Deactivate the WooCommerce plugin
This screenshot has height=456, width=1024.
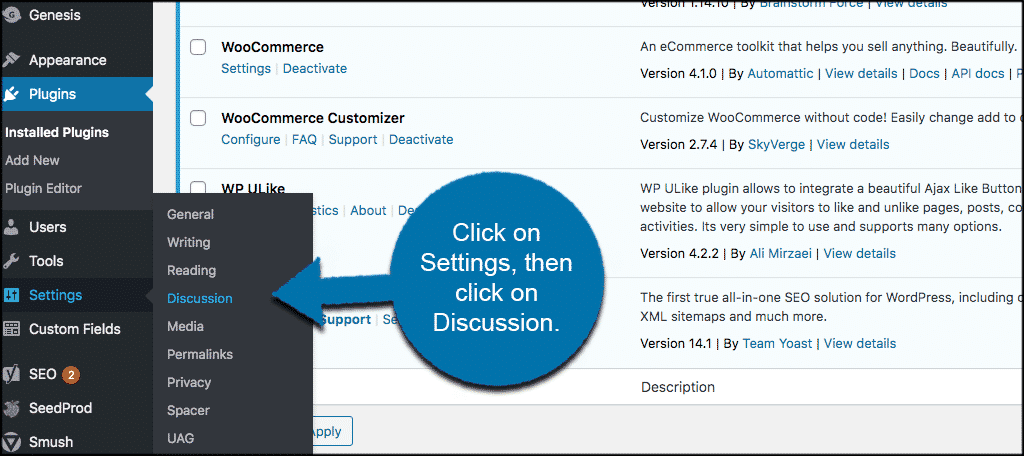pyautogui.click(x=315, y=69)
